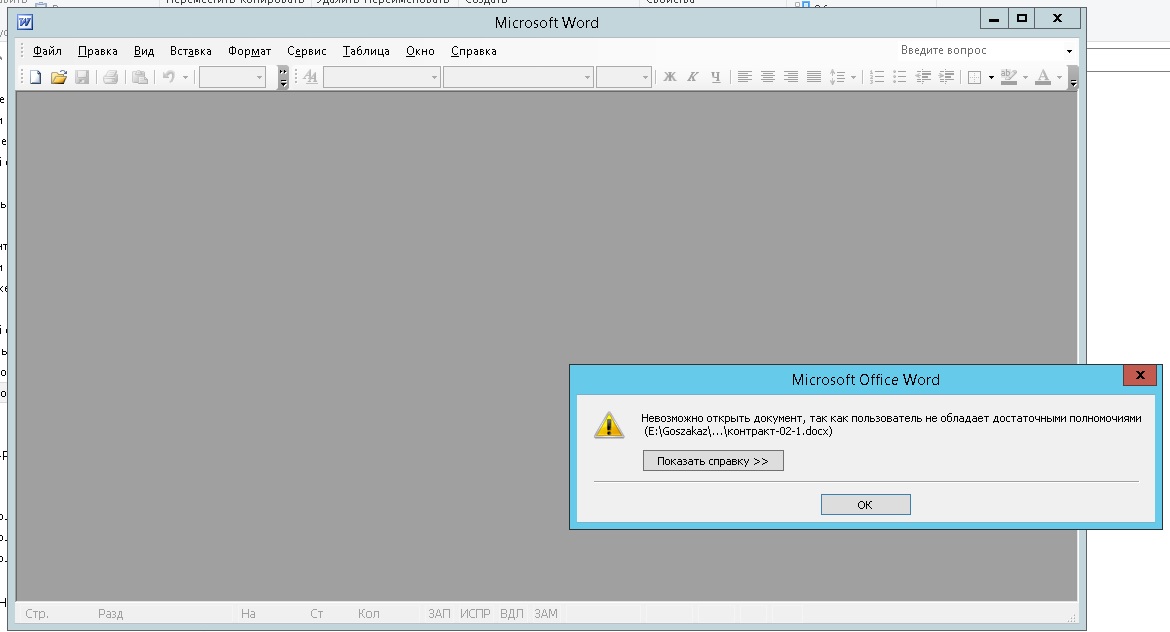Open the Вид menu

pos(144,51)
